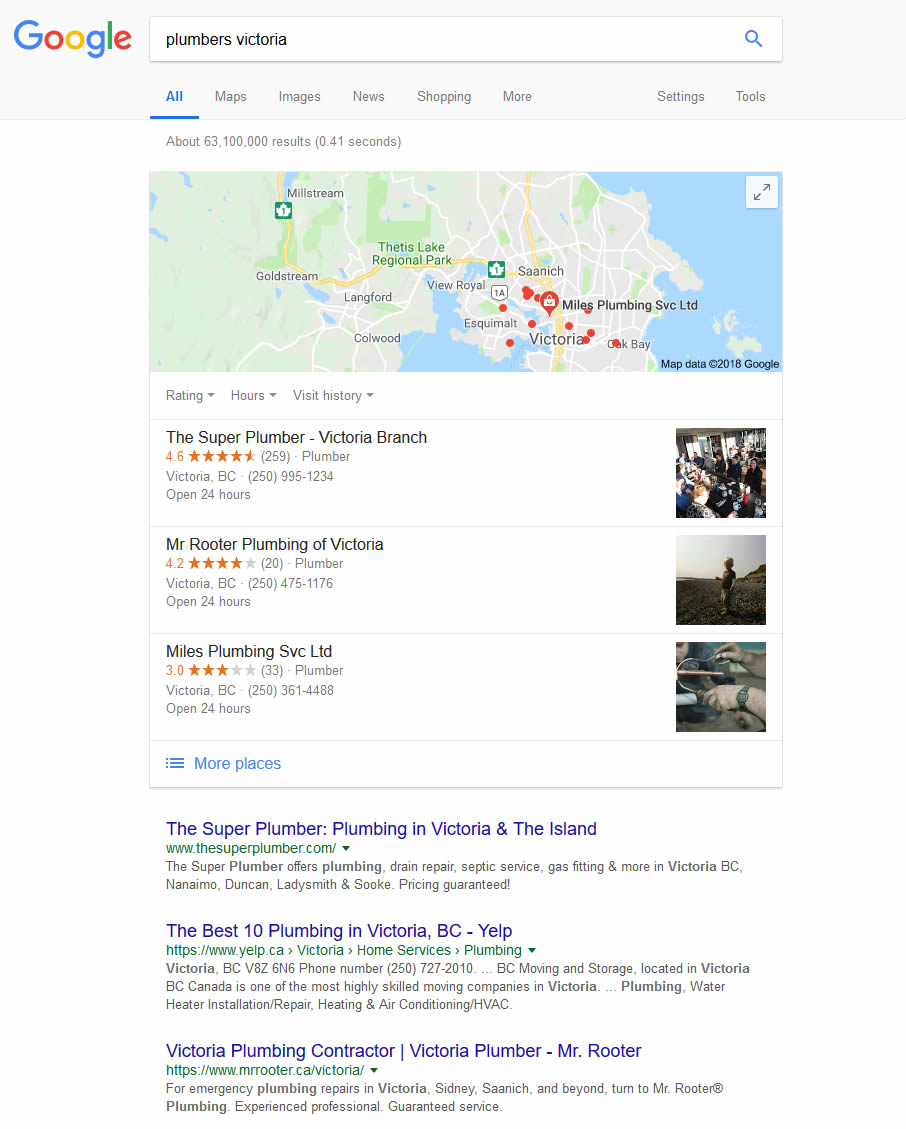The image size is (906, 1129).
Task: Click the Mr Rooter listing photo thumbnail
Action: coord(720,580)
